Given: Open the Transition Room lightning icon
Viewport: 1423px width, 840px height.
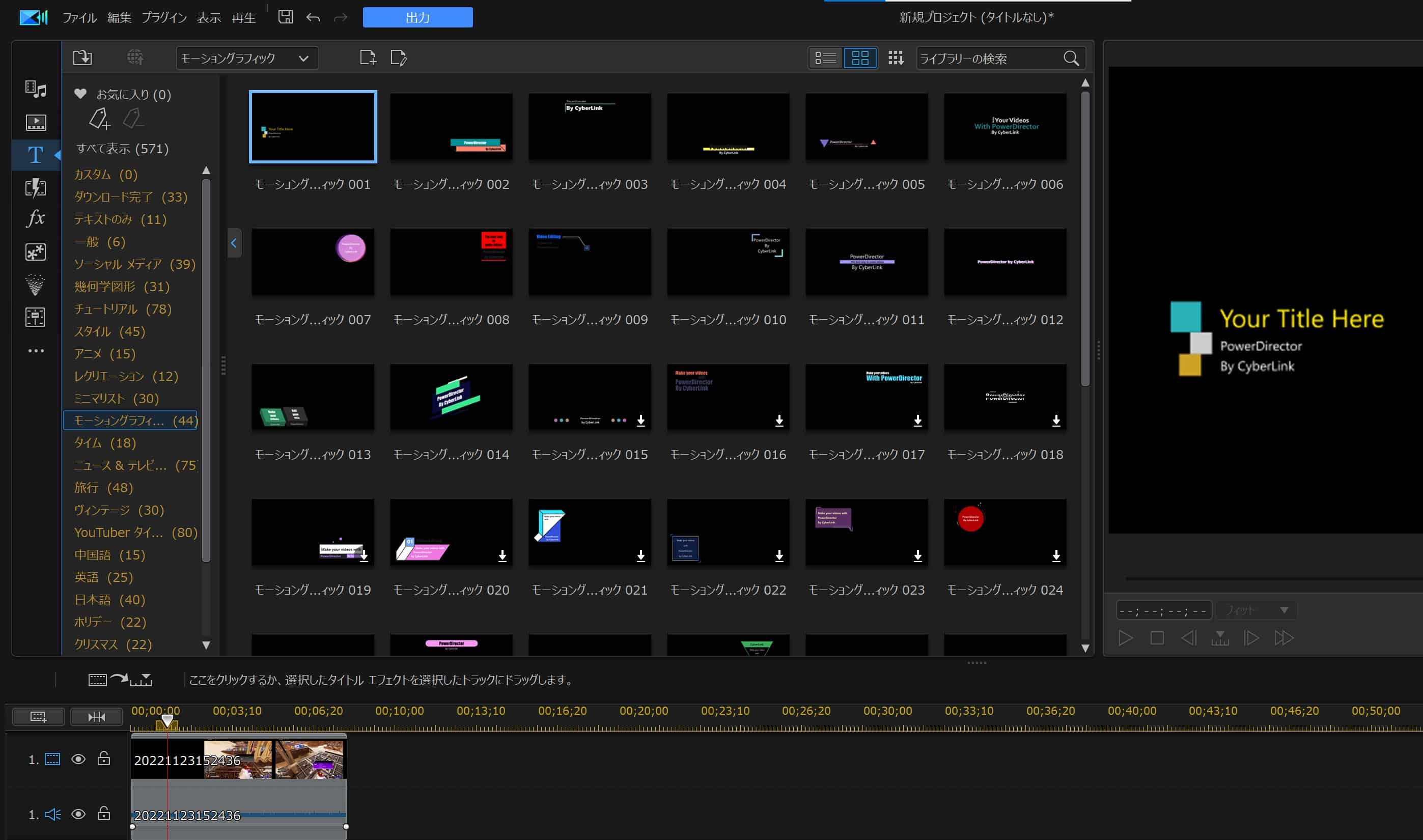Looking at the screenshot, I should tap(36, 187).
